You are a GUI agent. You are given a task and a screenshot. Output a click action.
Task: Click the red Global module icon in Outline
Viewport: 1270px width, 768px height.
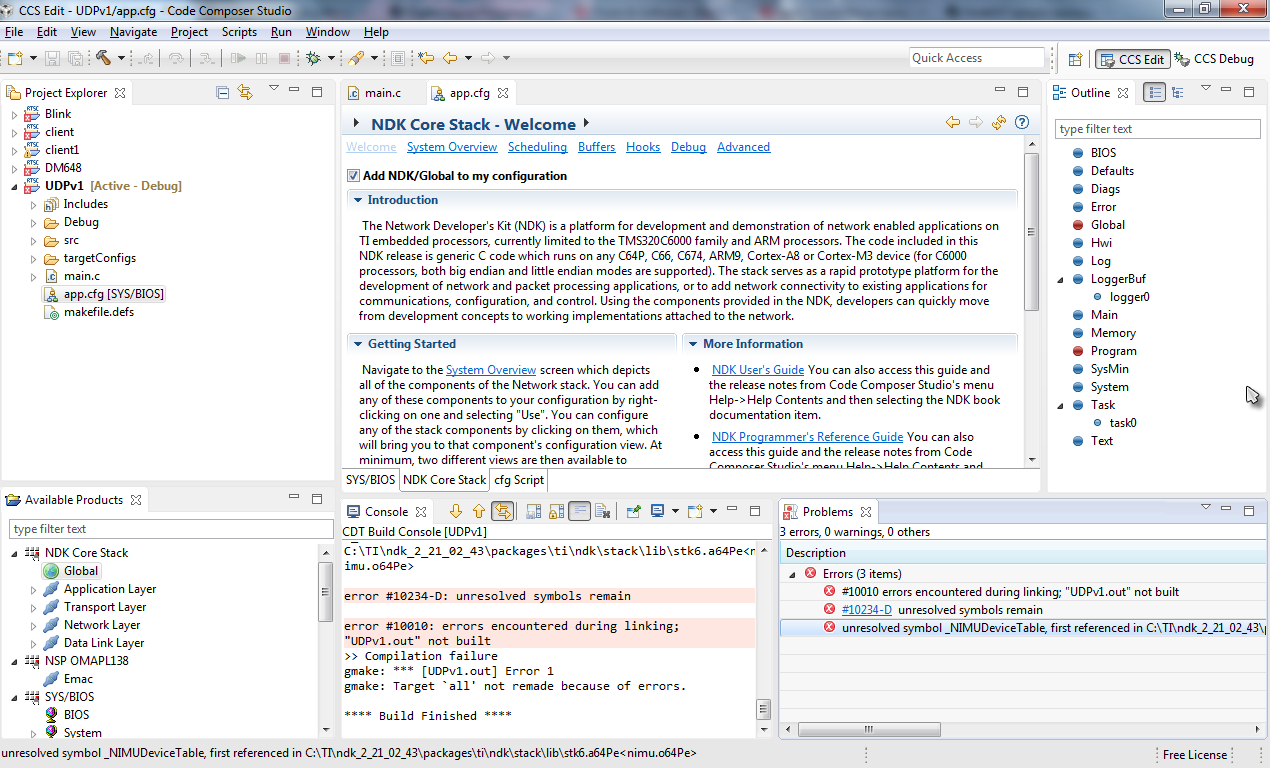1078,225
